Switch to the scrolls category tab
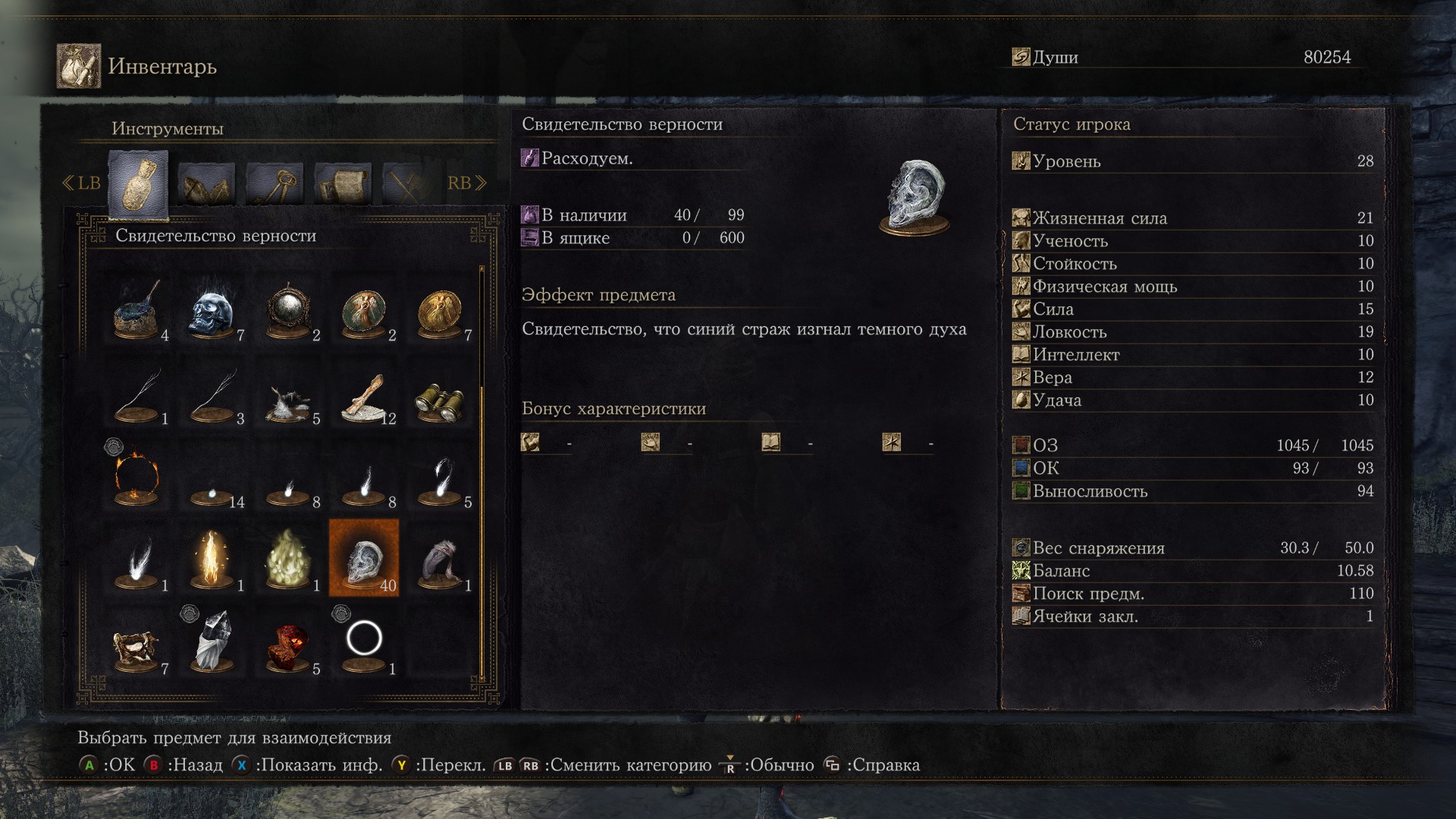 [343, 183]
